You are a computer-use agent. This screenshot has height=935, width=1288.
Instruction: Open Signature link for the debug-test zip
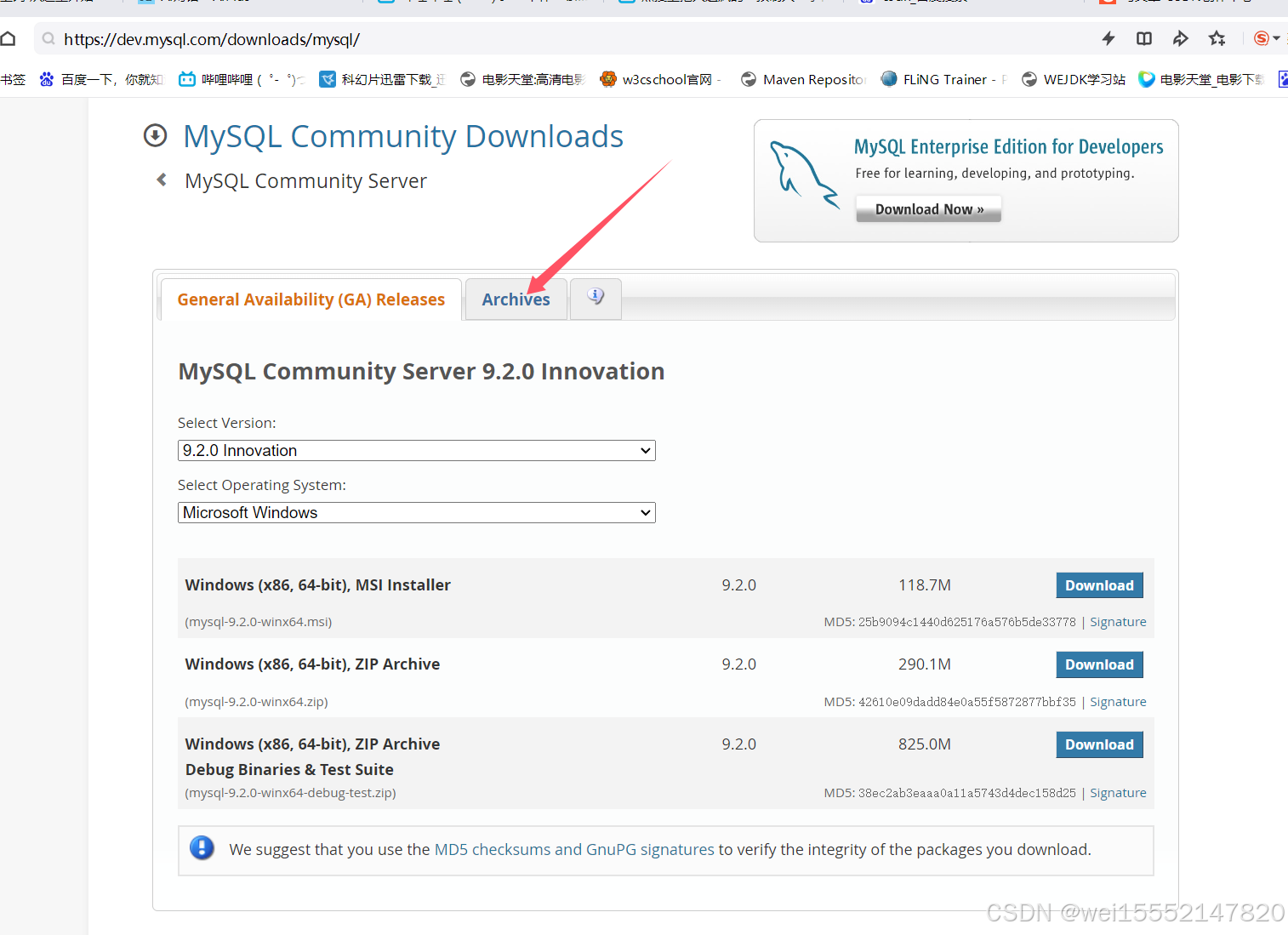[x=1118, y=793]
